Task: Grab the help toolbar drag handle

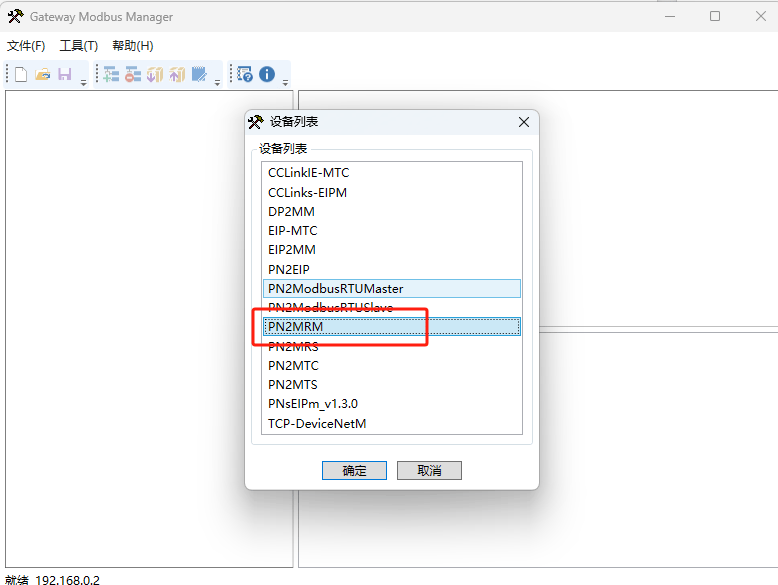Action: pos(231,74)
